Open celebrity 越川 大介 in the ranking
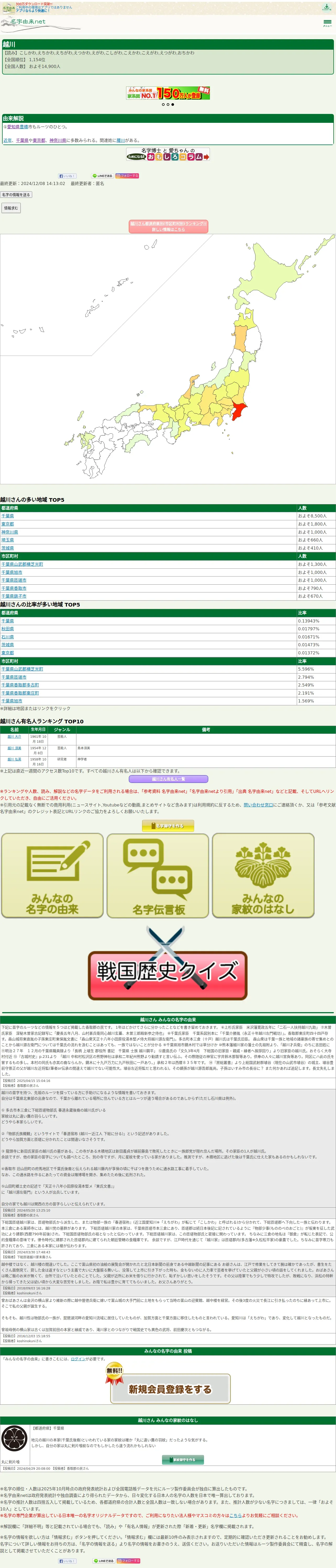The width and height of the screenshot is (336, 1568). point(14,736)
